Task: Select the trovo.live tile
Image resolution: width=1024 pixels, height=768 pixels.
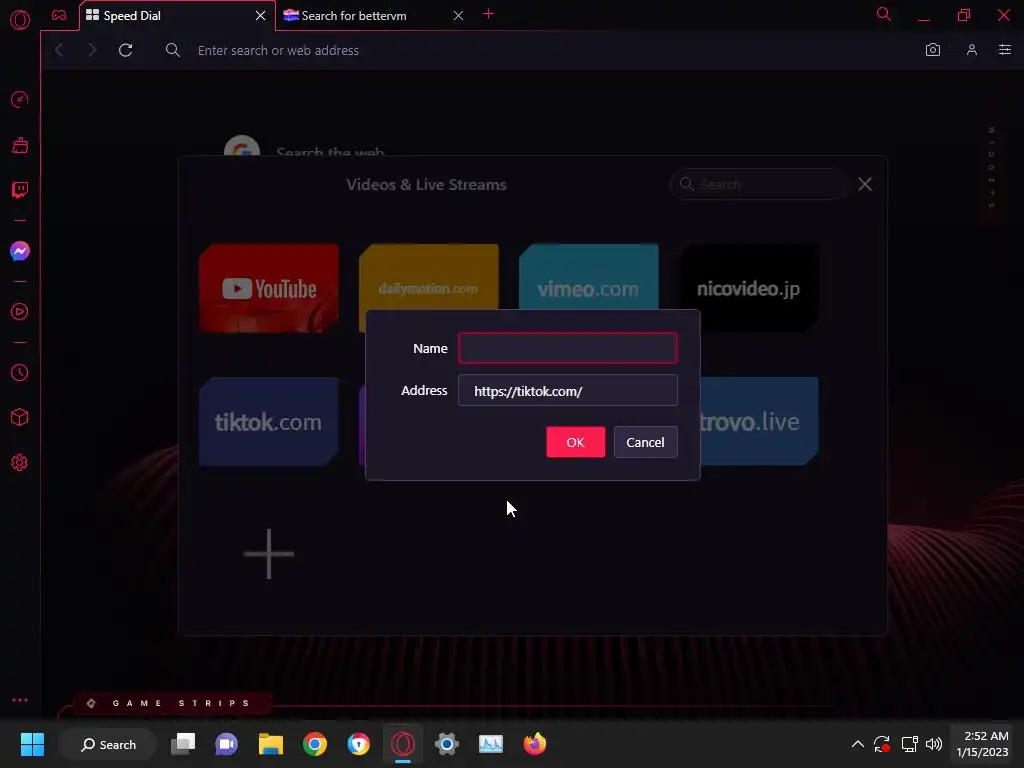Action: coord(759,421)
